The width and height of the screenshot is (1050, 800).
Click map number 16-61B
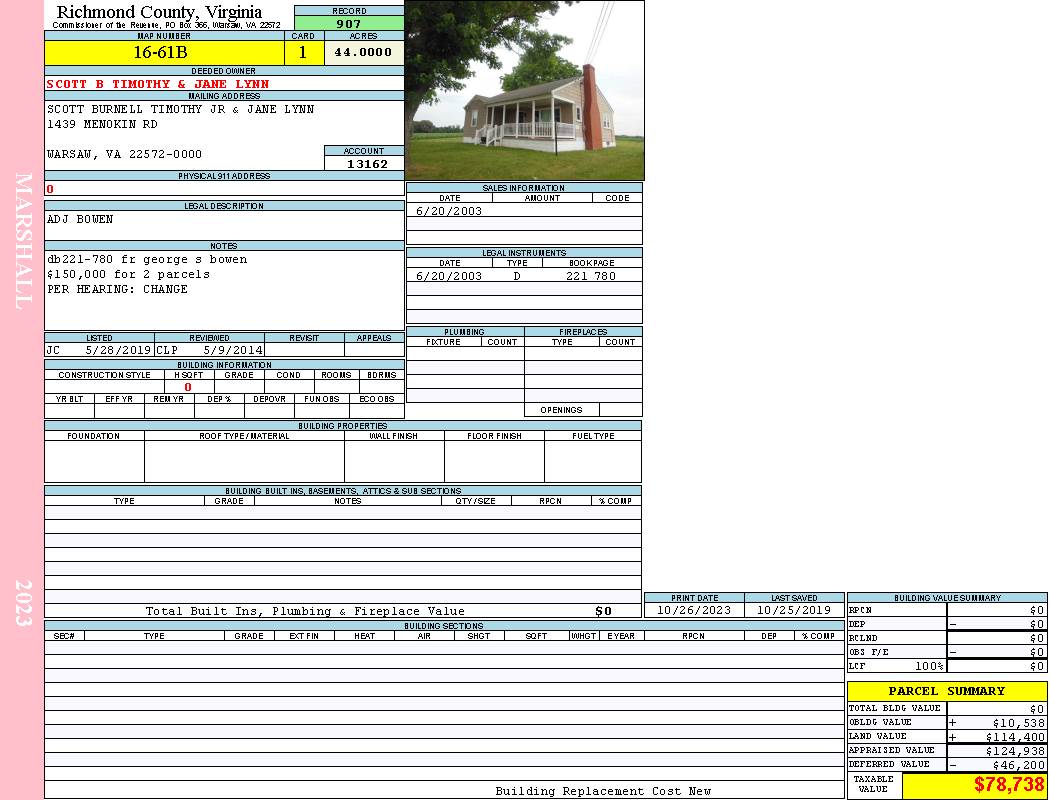[161, 52]
